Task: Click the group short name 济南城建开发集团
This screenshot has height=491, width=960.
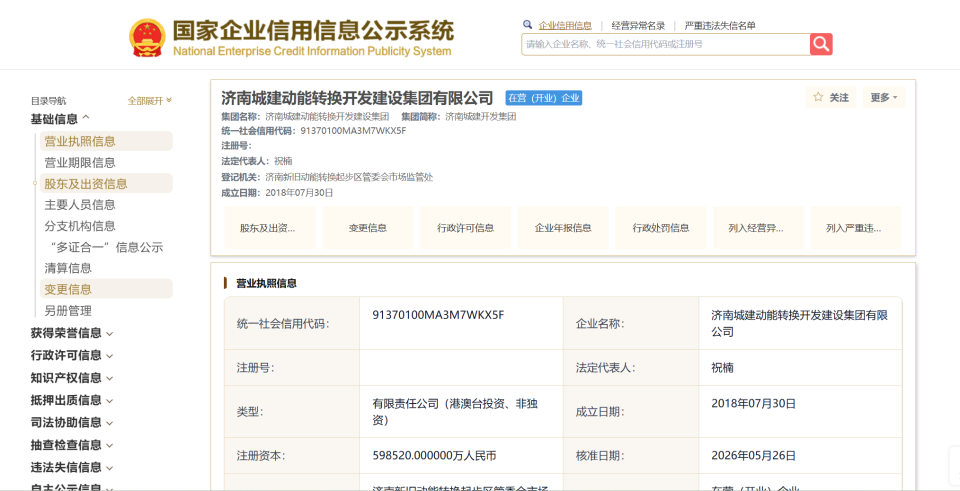Action: 481,116
